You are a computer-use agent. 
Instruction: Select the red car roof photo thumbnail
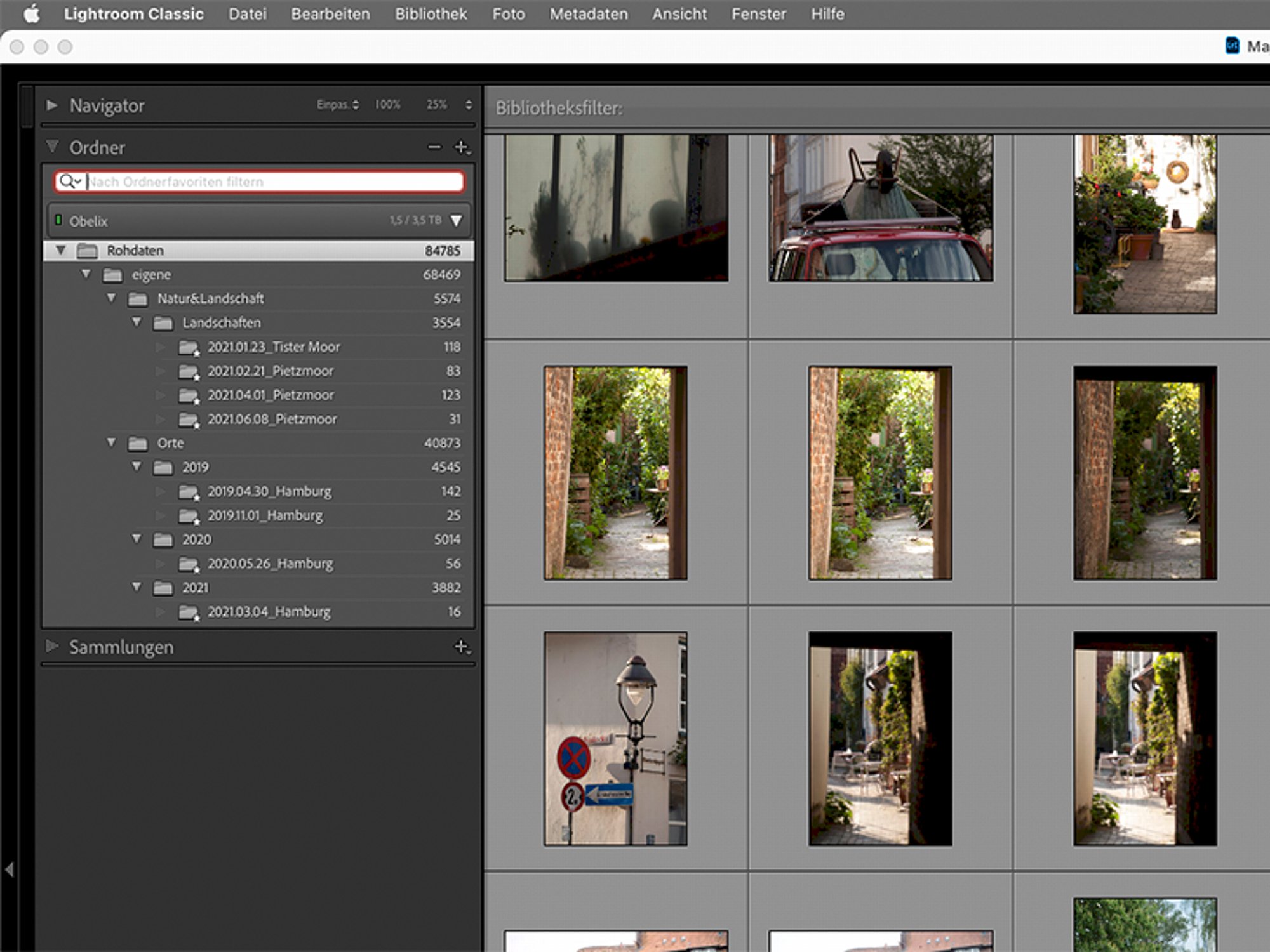click(x=881, y=207)
